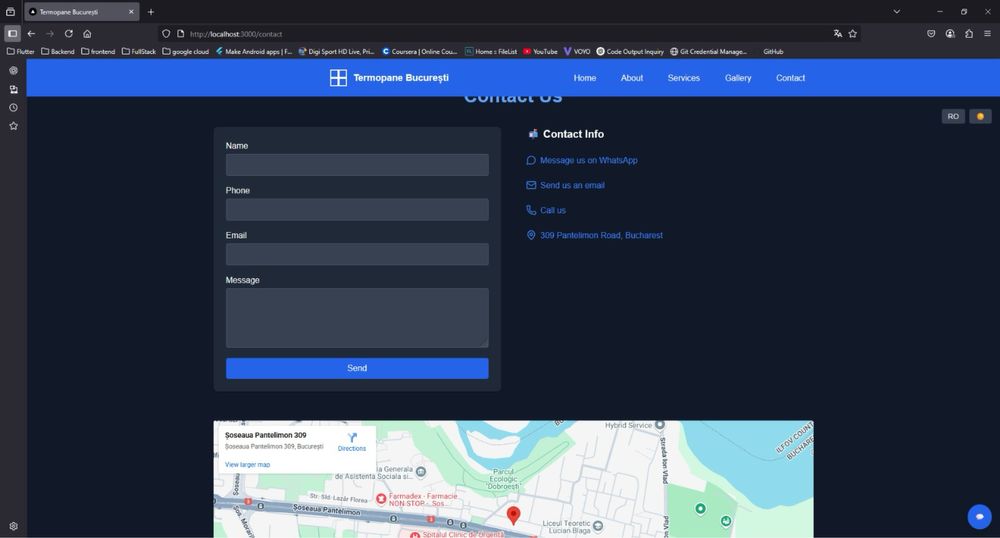Screen dimensions: 1000x538
Task: Open the history clock sidebar icon
Action: pos(13,108)
